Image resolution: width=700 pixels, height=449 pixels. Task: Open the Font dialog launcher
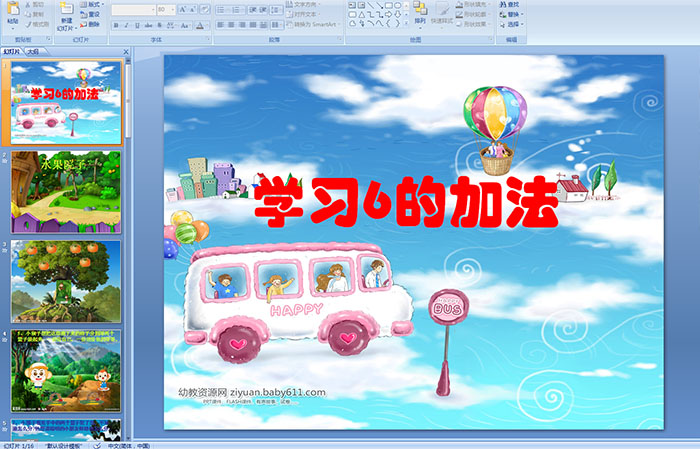208,40
